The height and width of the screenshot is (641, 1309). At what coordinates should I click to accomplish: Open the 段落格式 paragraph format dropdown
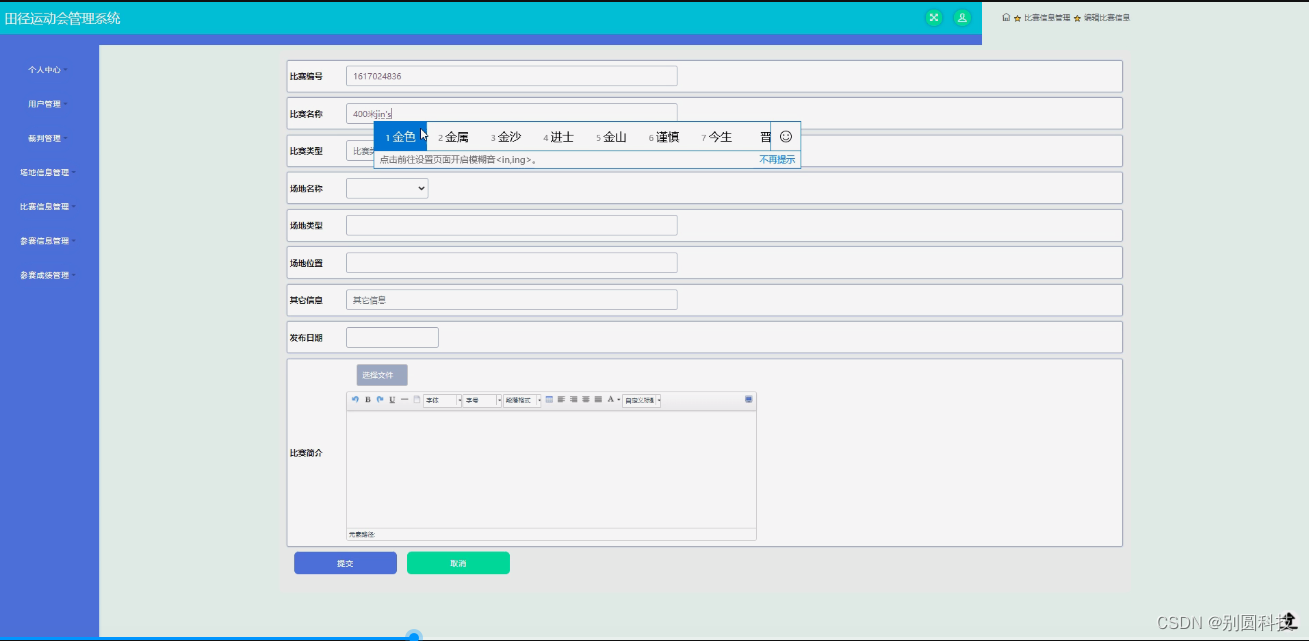point(522,400)
